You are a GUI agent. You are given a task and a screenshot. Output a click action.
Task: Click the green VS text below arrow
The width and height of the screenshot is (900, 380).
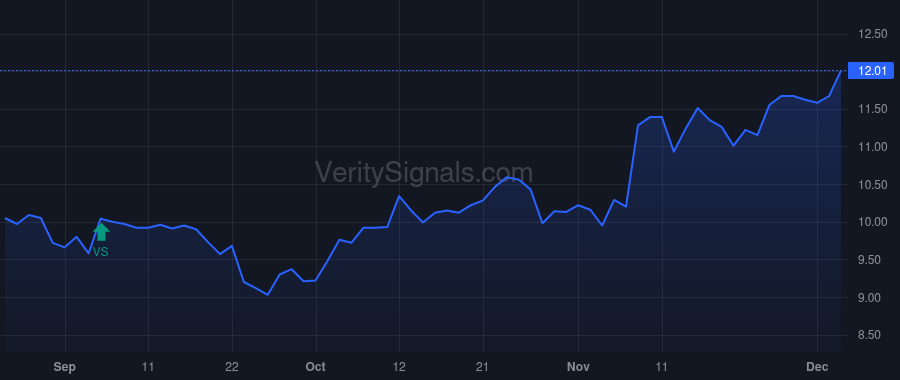[x=100, y=251]
